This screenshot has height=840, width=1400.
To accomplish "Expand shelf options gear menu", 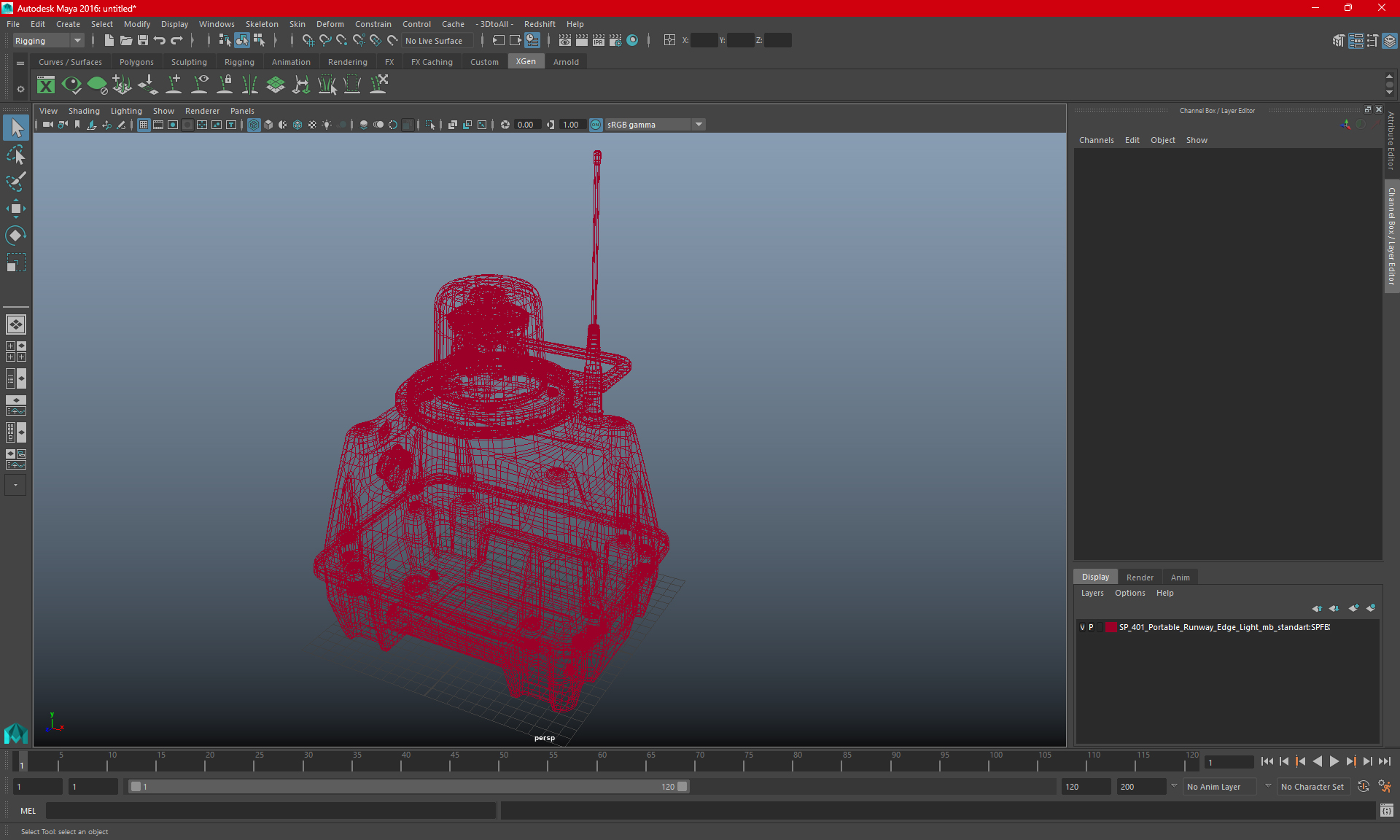I will pyautogui.click(x=20, y=89).
